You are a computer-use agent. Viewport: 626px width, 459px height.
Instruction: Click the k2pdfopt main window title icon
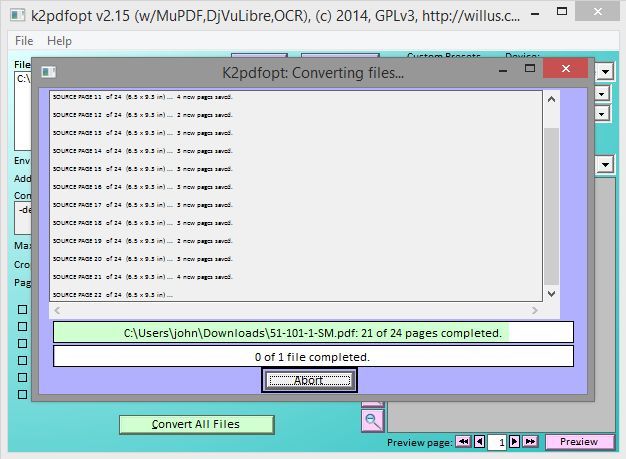point(18,16)
